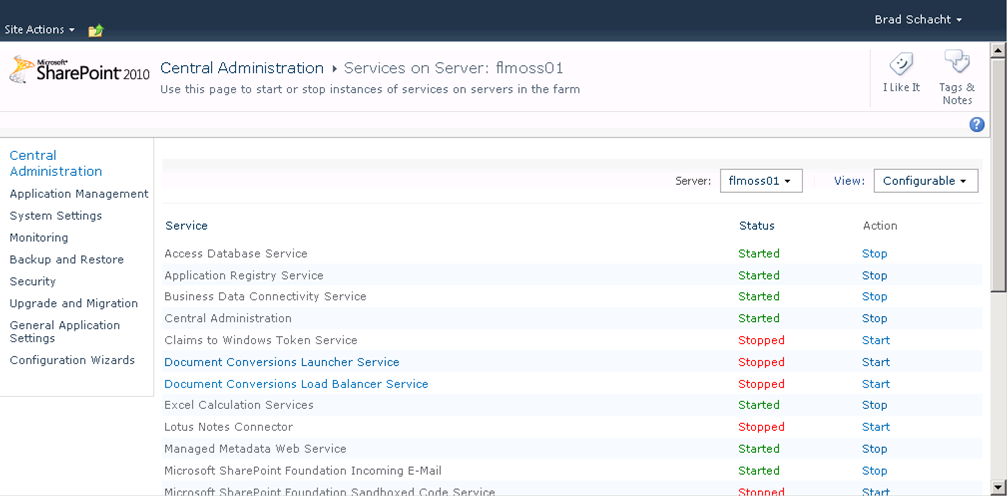Screen dimensions: 1008x497
Task: Stop the Access Database Service
Action: tap(874, 254)
